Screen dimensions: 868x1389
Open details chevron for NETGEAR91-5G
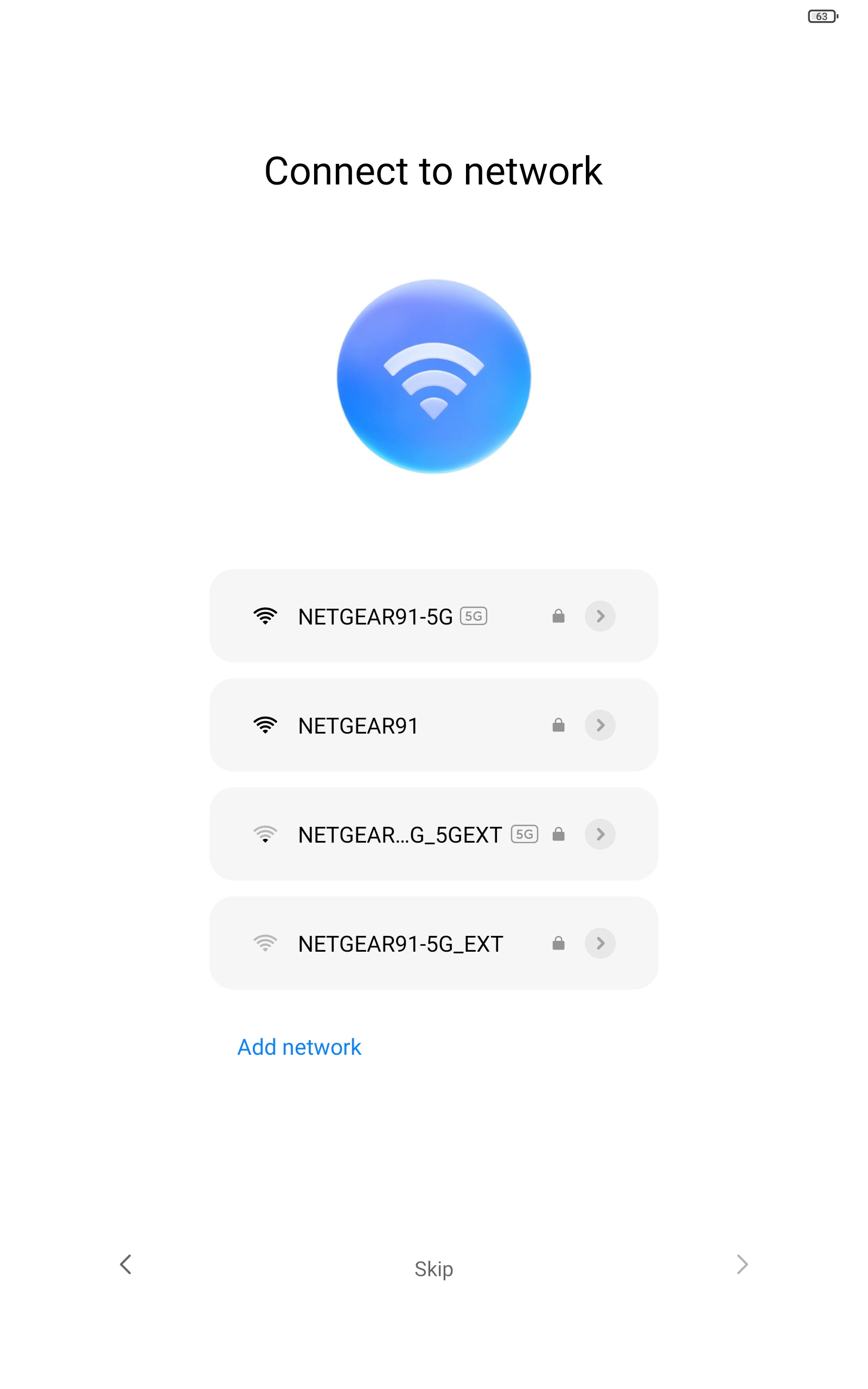(601, 616)
